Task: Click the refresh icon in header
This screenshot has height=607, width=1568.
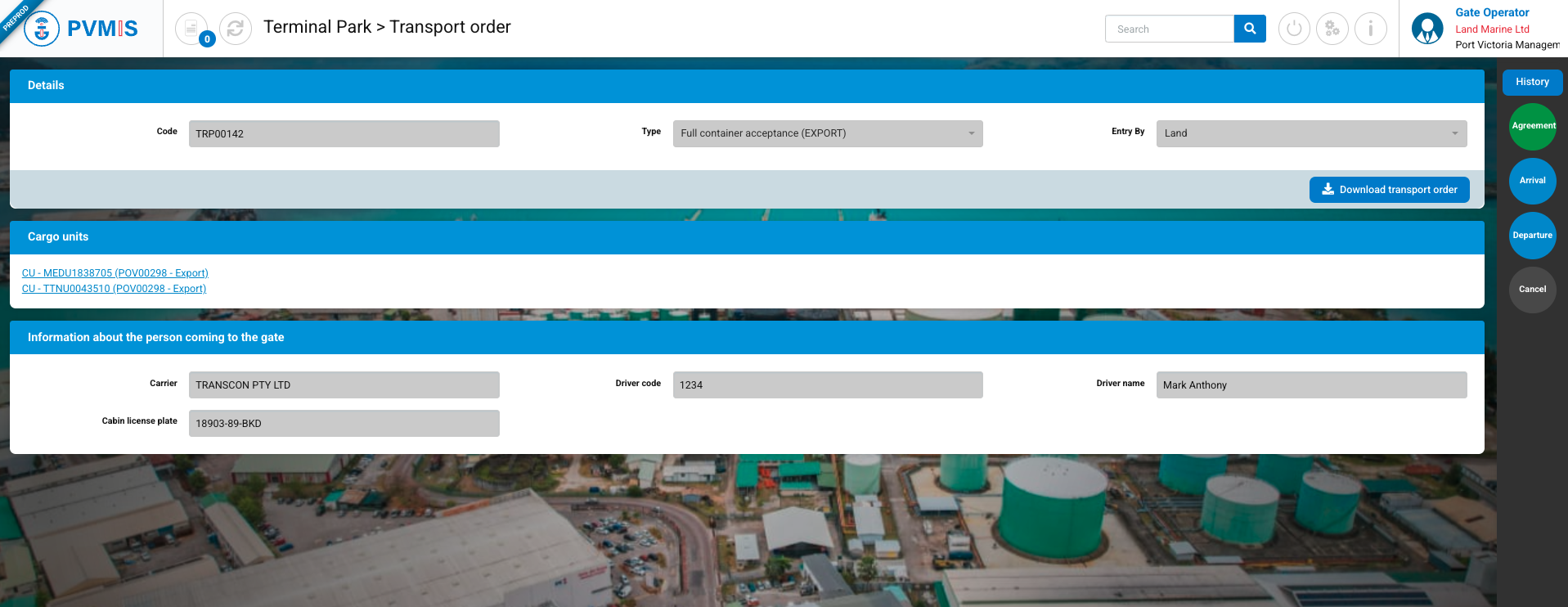Action: [236, 29]
